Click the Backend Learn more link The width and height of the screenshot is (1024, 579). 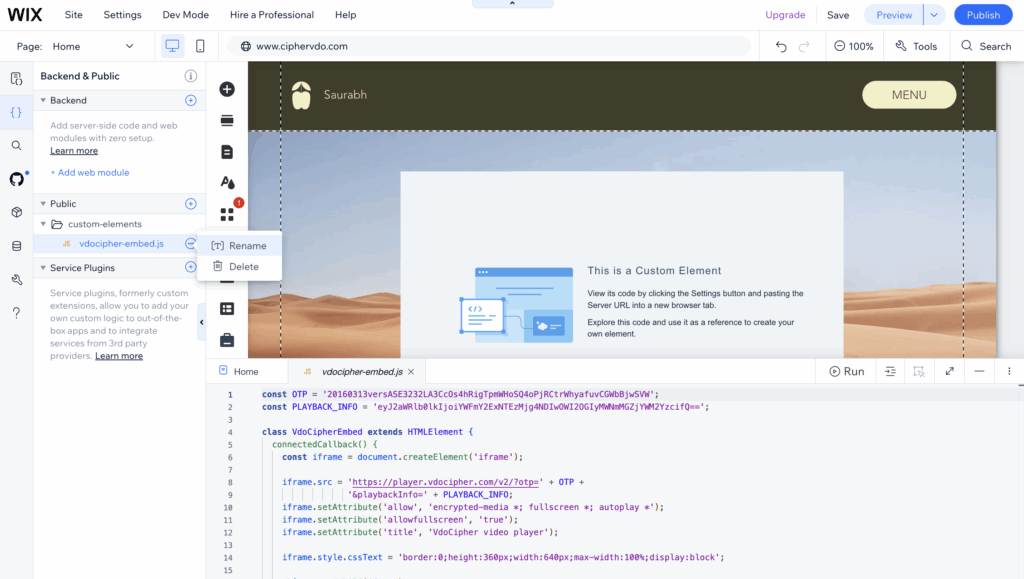[x=74, y=150]
